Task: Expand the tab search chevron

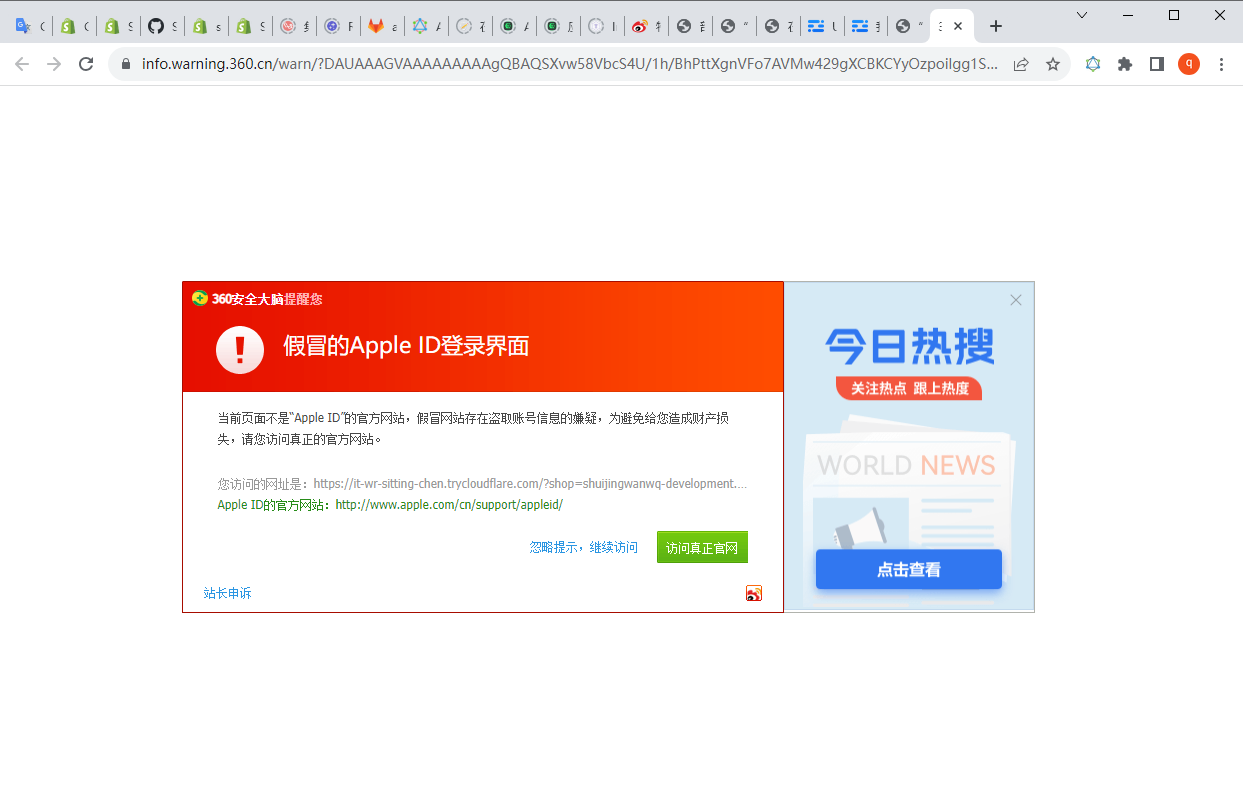Action: pos(1083,15)
